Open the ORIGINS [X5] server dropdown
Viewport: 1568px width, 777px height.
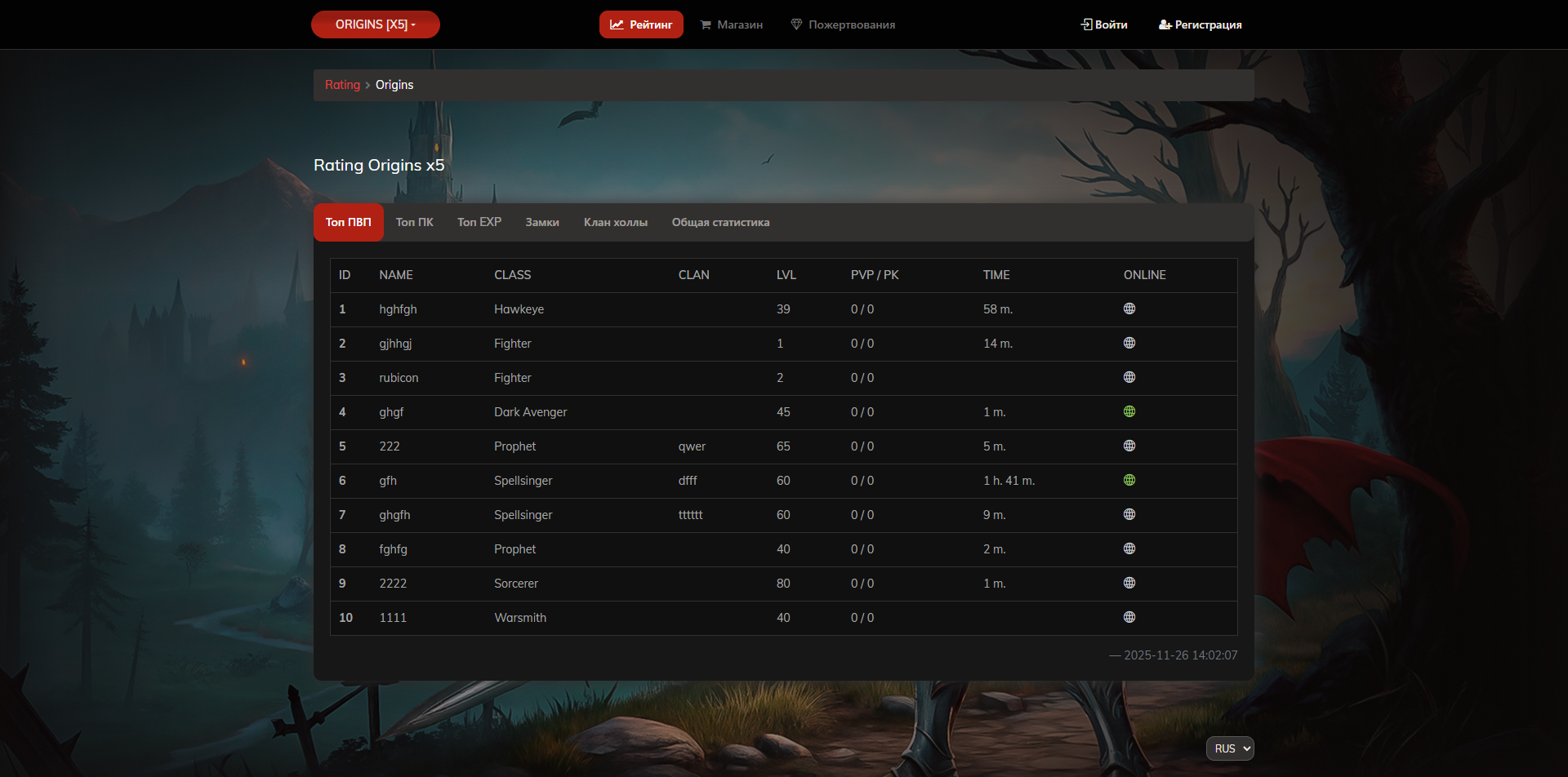376,24
